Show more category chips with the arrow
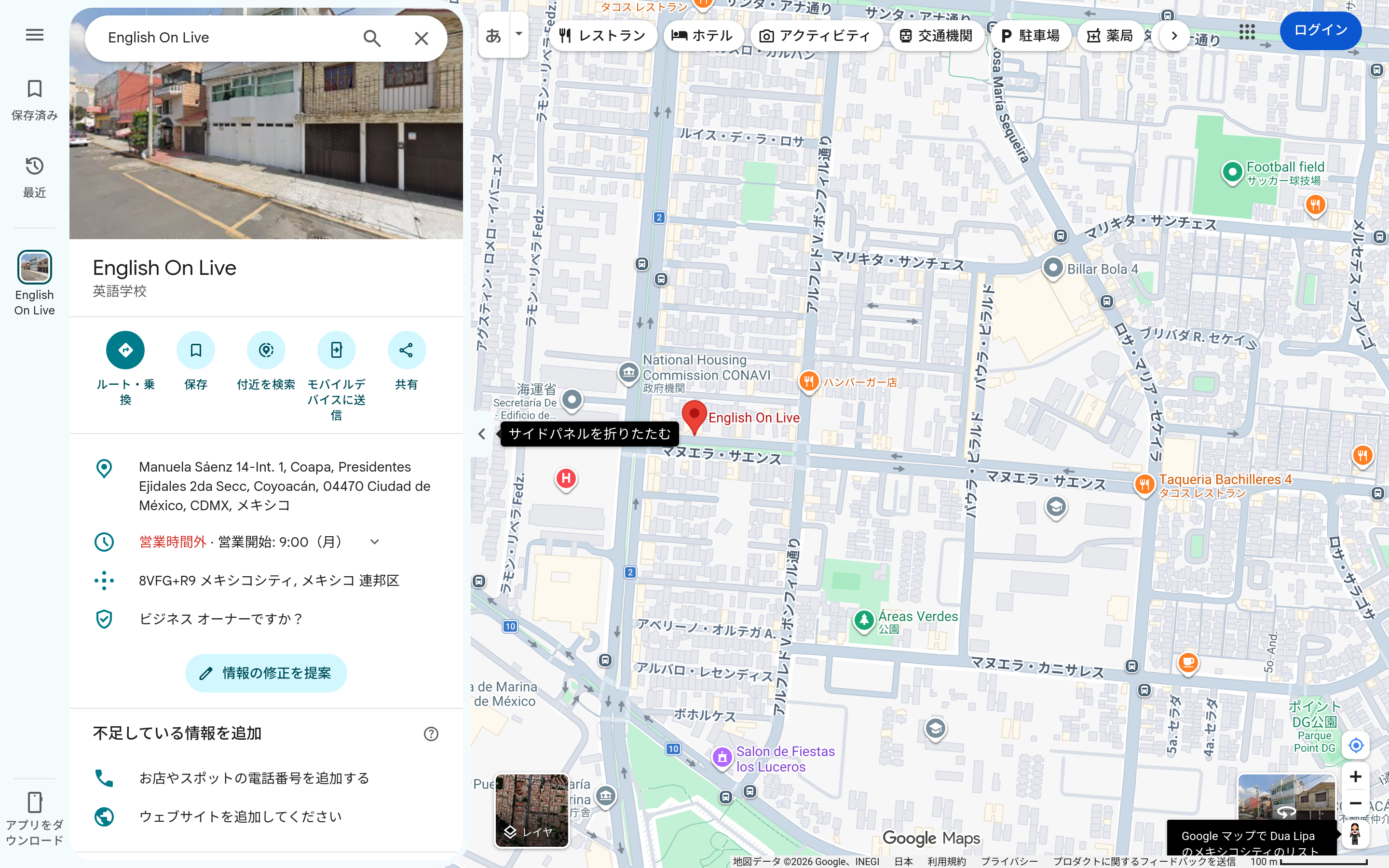The width and height of the screenshot is (1389, 868). (1174, 36)
